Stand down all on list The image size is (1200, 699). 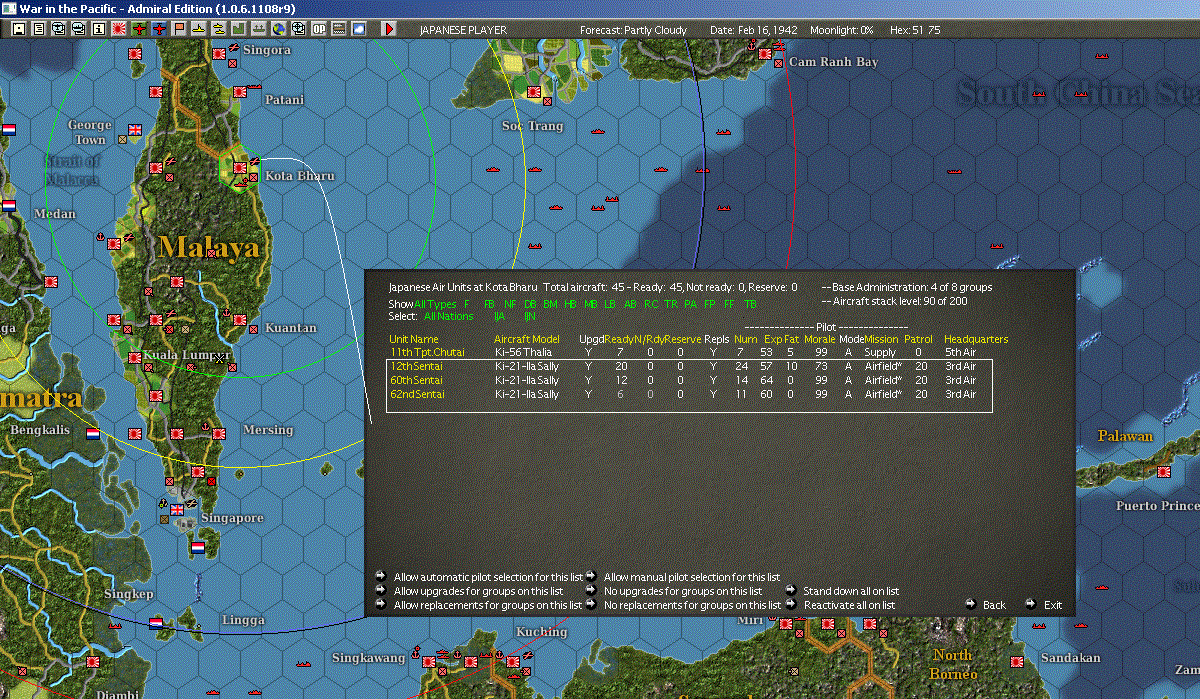tap(851, 591)
